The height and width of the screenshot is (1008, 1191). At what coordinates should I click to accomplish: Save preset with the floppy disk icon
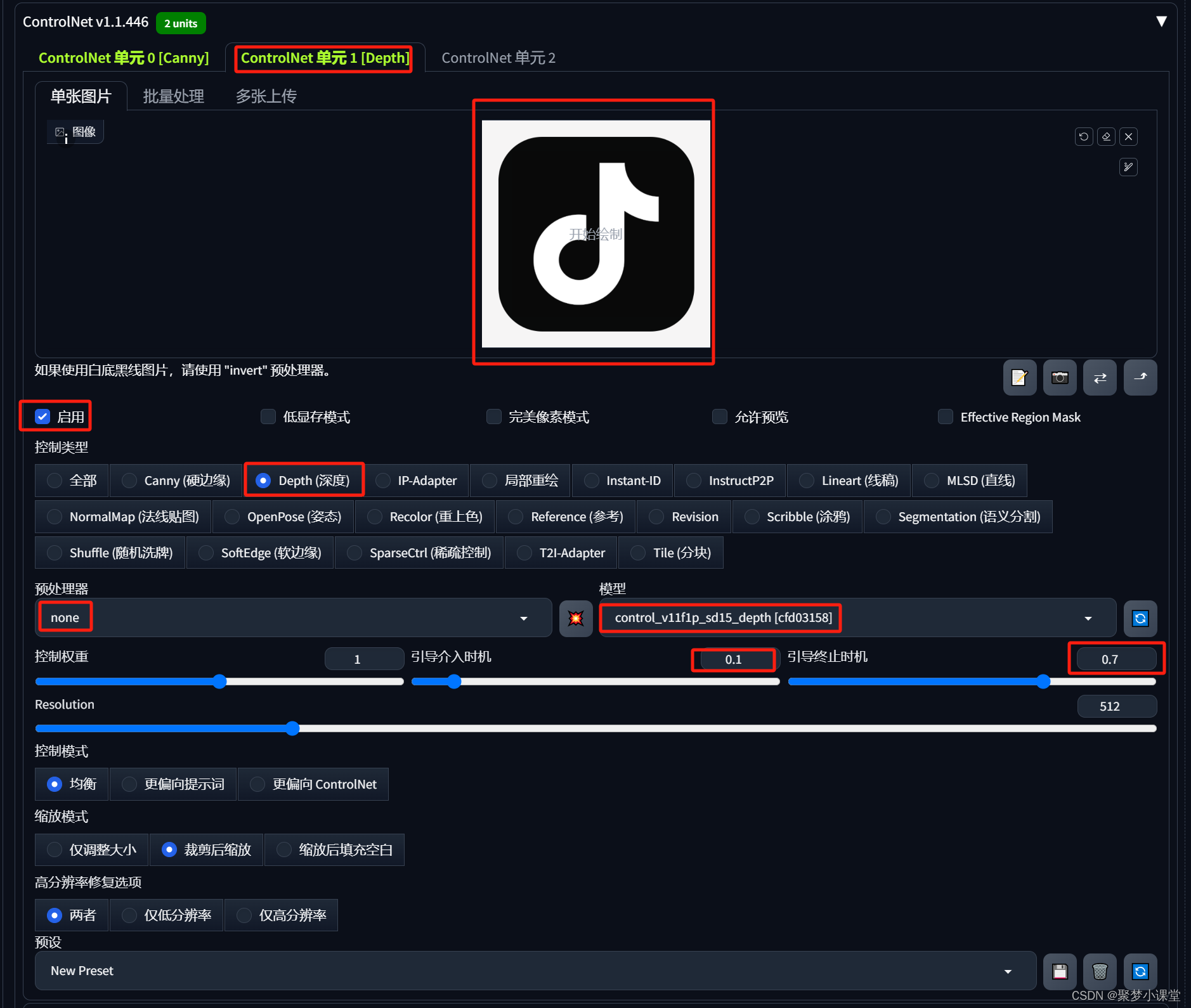(x=1060, y=971)
